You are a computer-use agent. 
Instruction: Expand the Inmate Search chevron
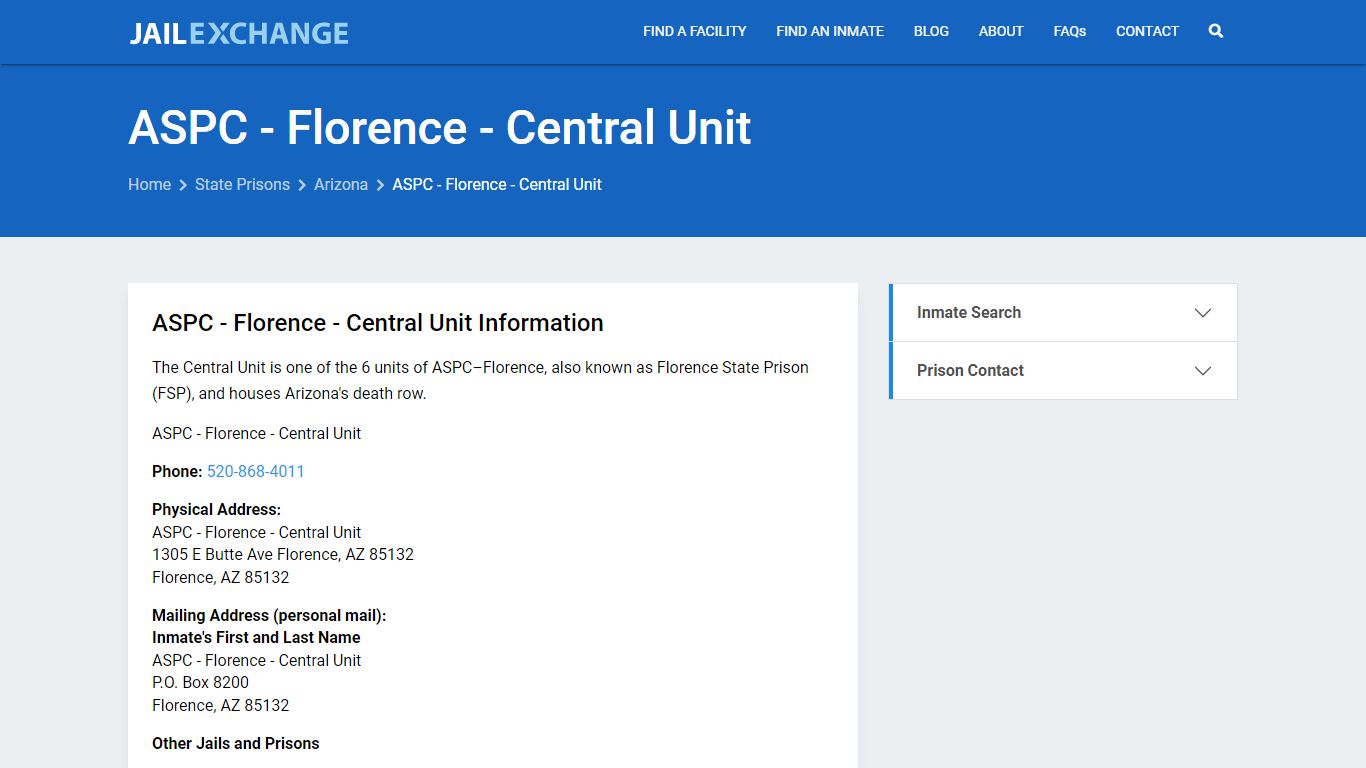pyautogui.click(x=1203, y=313)
